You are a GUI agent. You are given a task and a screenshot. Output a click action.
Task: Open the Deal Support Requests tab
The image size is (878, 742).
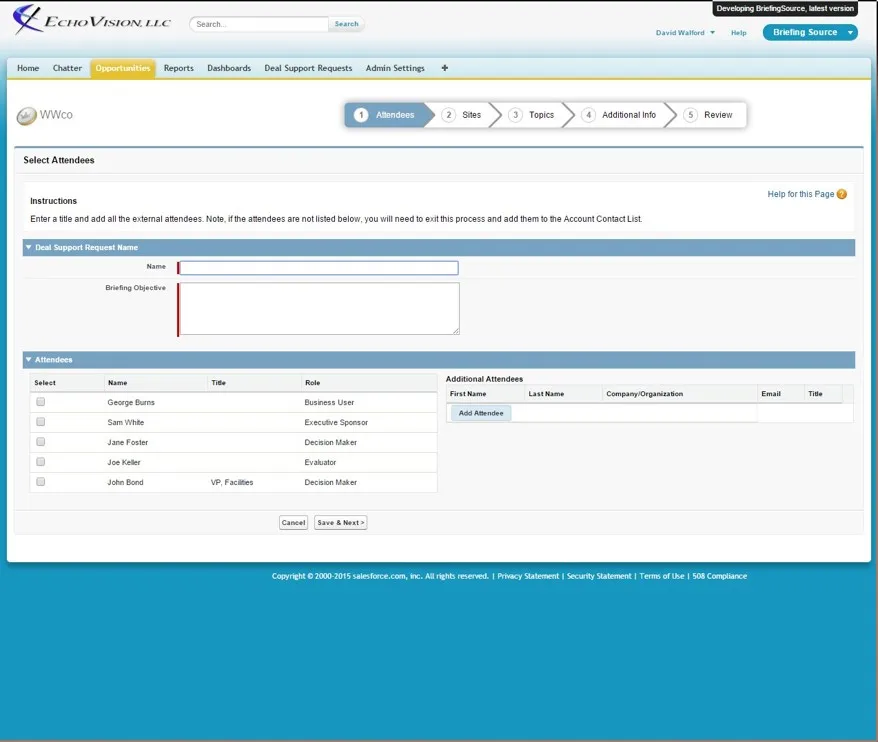click(x=308, y=68)
